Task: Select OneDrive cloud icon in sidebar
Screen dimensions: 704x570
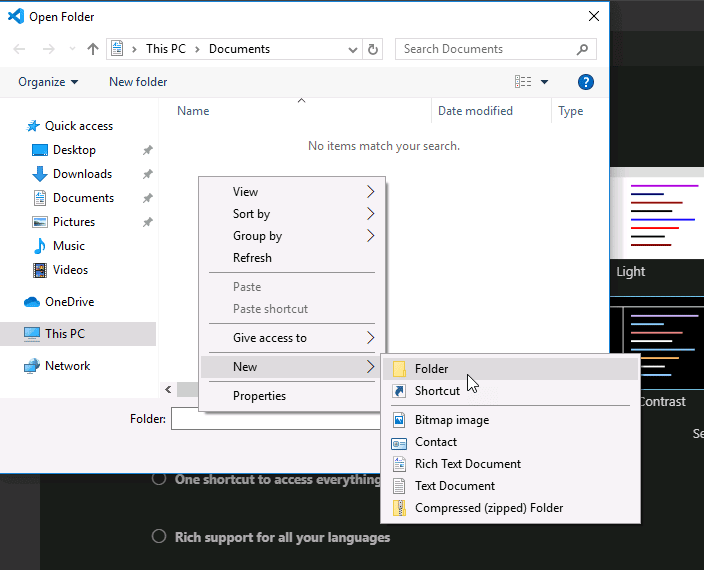Action: click(32, 302)
